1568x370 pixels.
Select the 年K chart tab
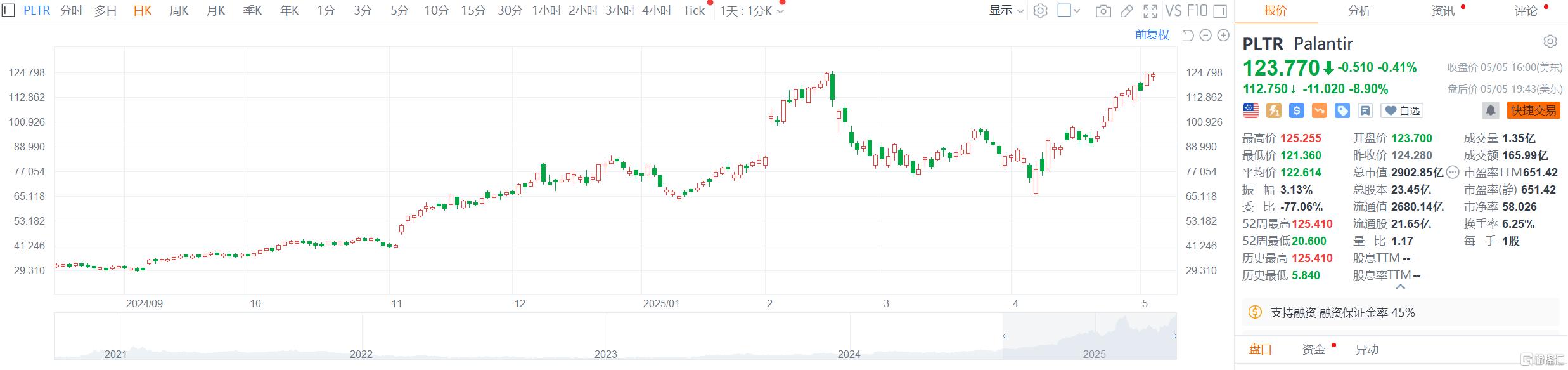click(x=290, y=11)
